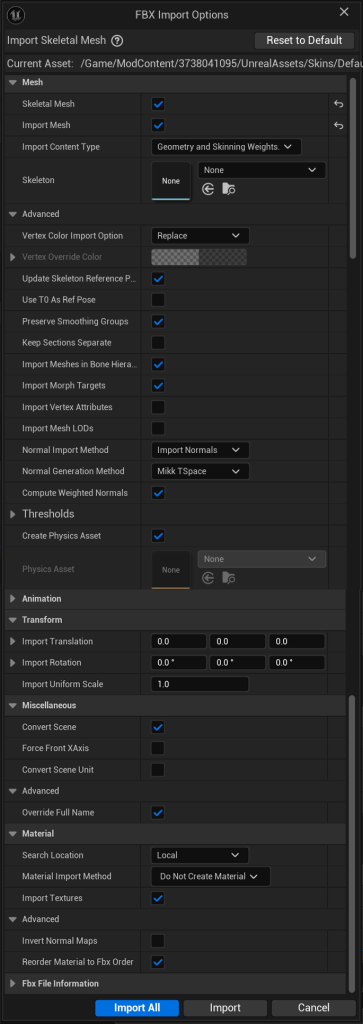
Task: Reset Skeletal Mesh to default arrow
Action: click(x=338, y=104)
